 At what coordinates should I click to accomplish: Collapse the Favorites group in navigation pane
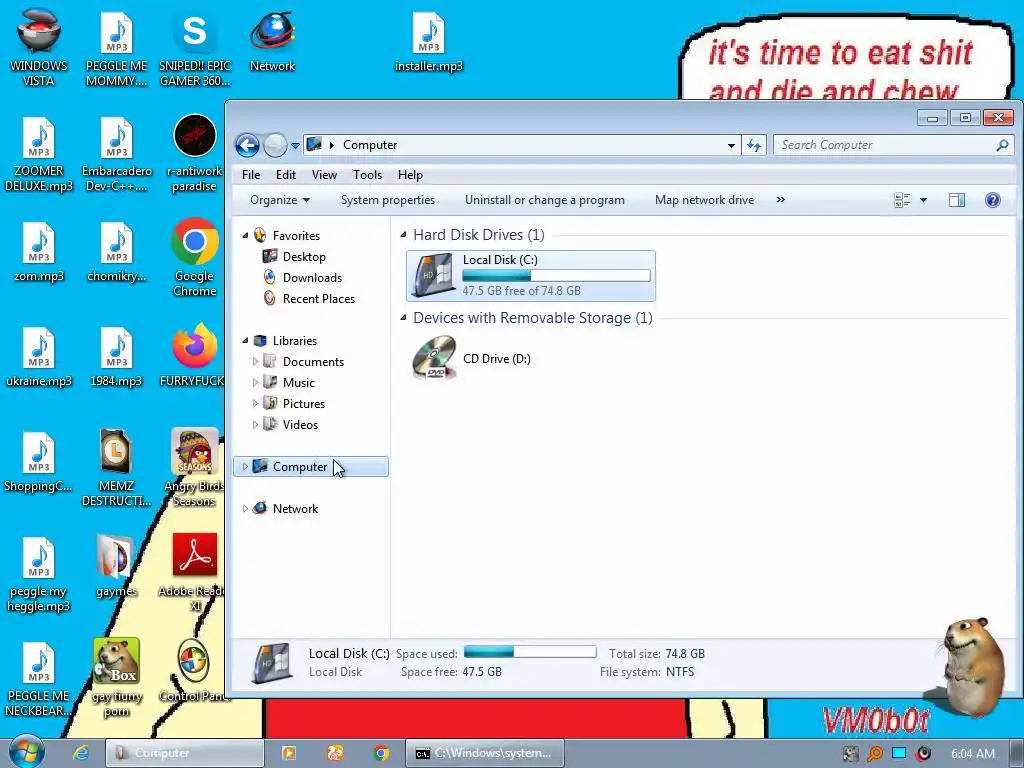coord(245,235)
